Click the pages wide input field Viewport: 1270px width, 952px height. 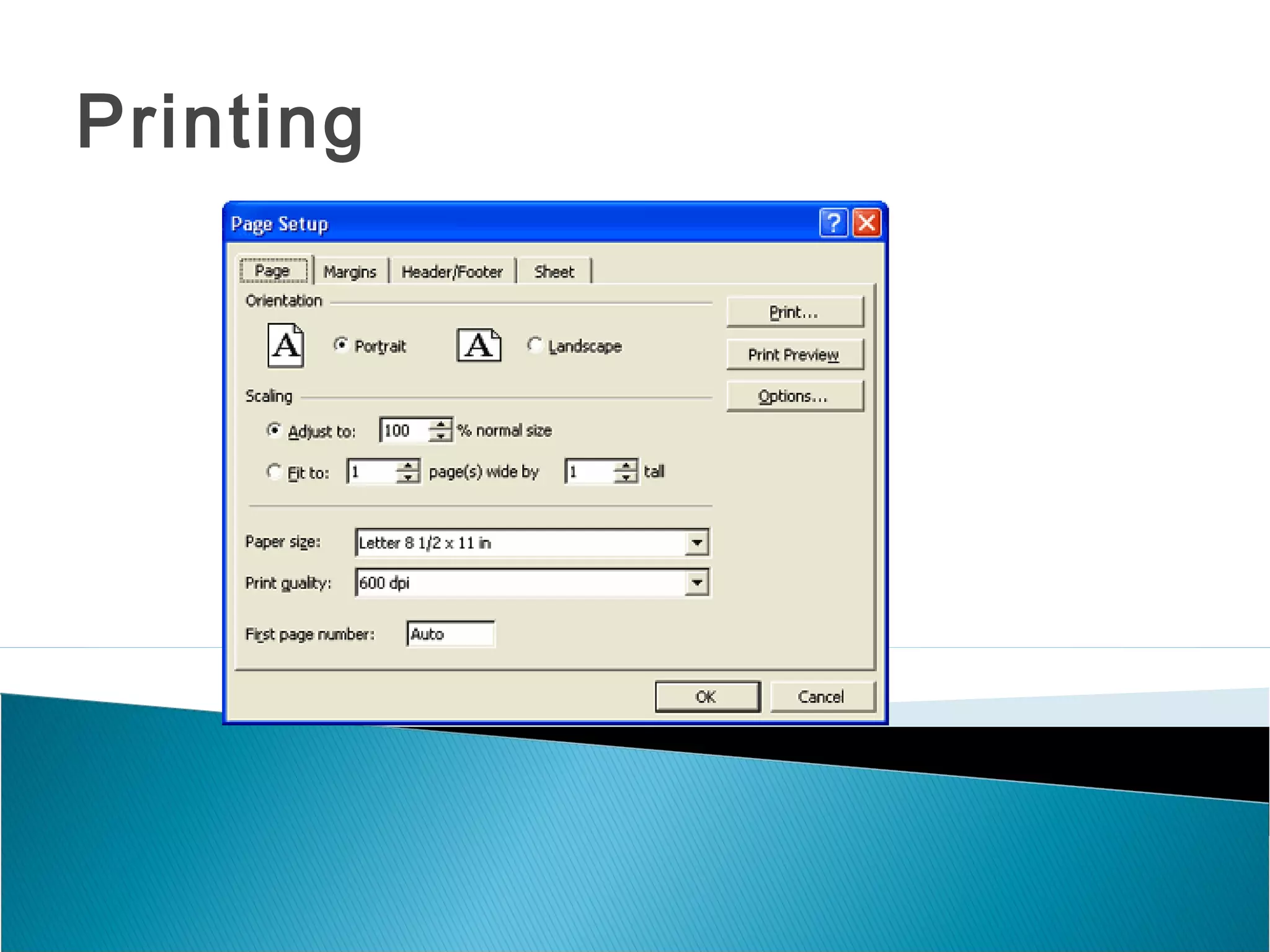[372, 472]
